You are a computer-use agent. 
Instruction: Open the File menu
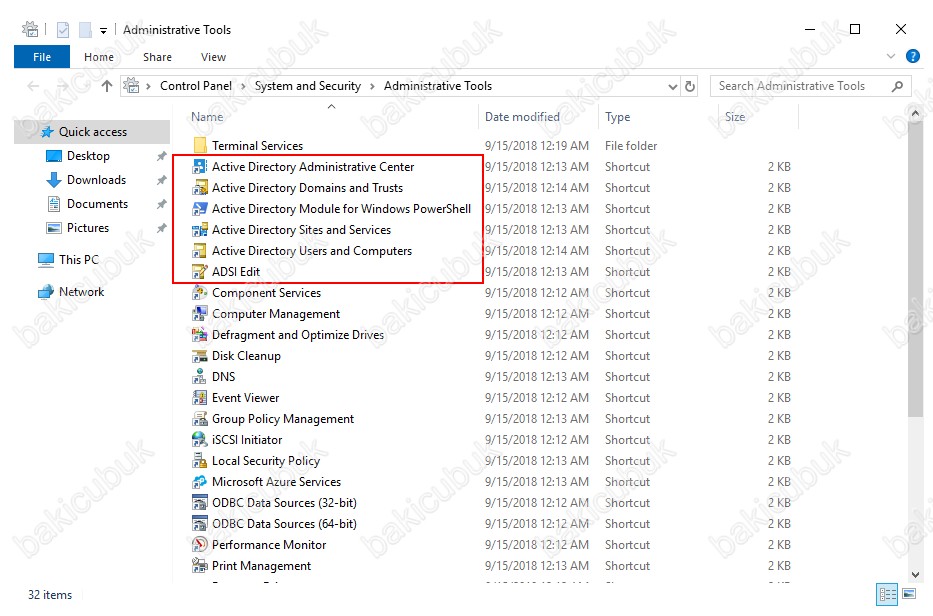click(x=42, y=57)
